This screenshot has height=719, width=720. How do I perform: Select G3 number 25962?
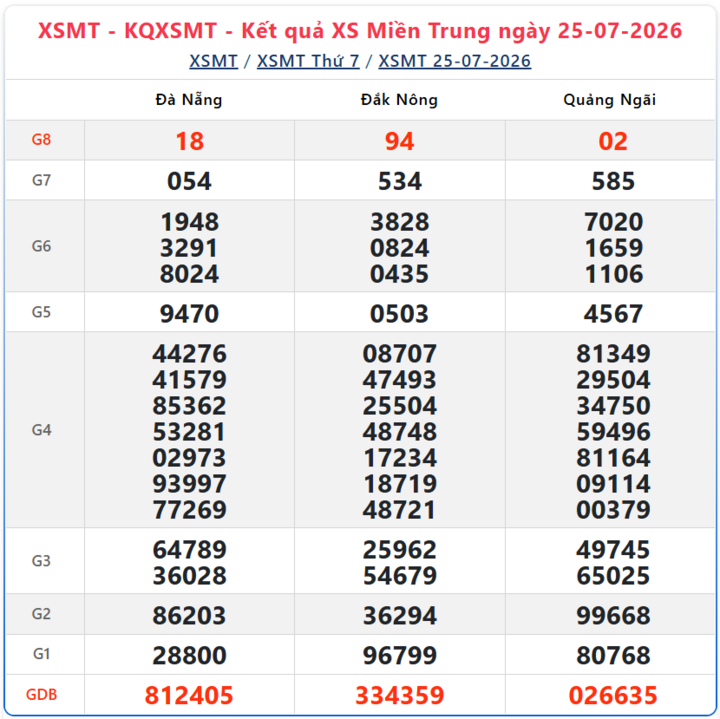point(399,550)
